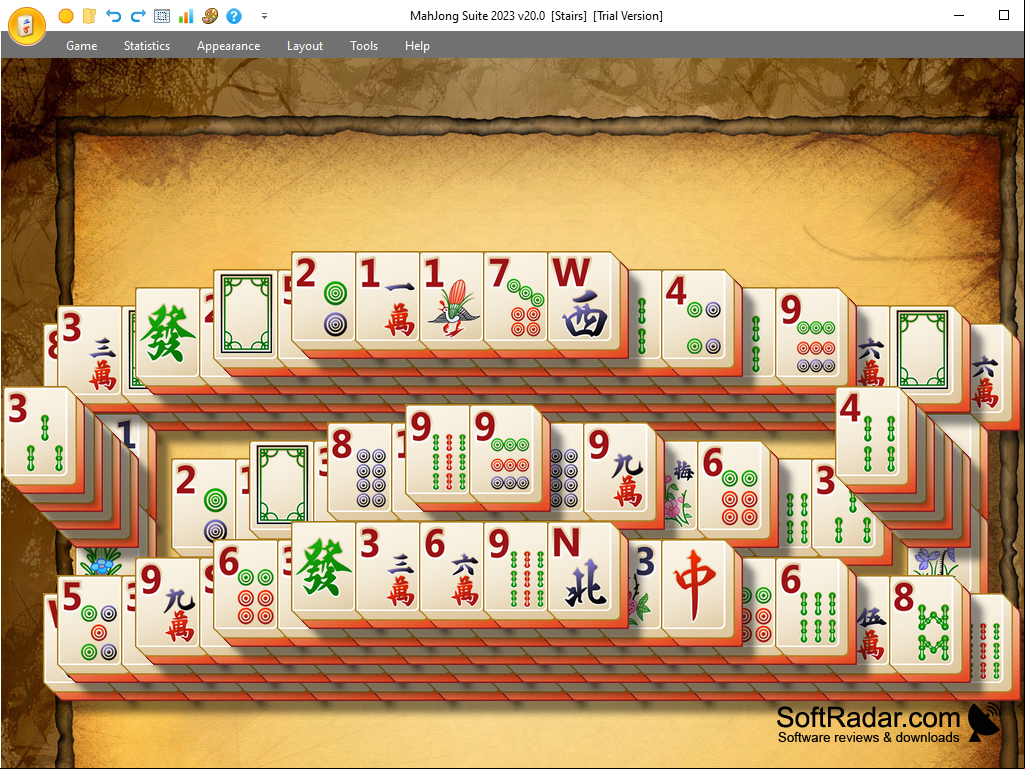Open the Game menu
This screenshot has width=1025, height=769.
click(82, 46)
